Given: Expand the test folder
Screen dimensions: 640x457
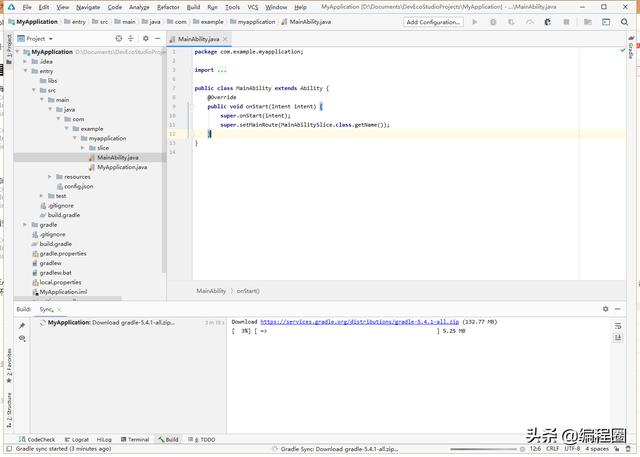Looking at the screenshot, I should tap(42, 196).
